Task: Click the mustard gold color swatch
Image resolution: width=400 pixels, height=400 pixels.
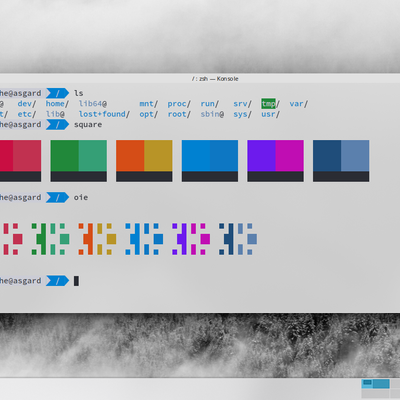Action: coord(158,156)
